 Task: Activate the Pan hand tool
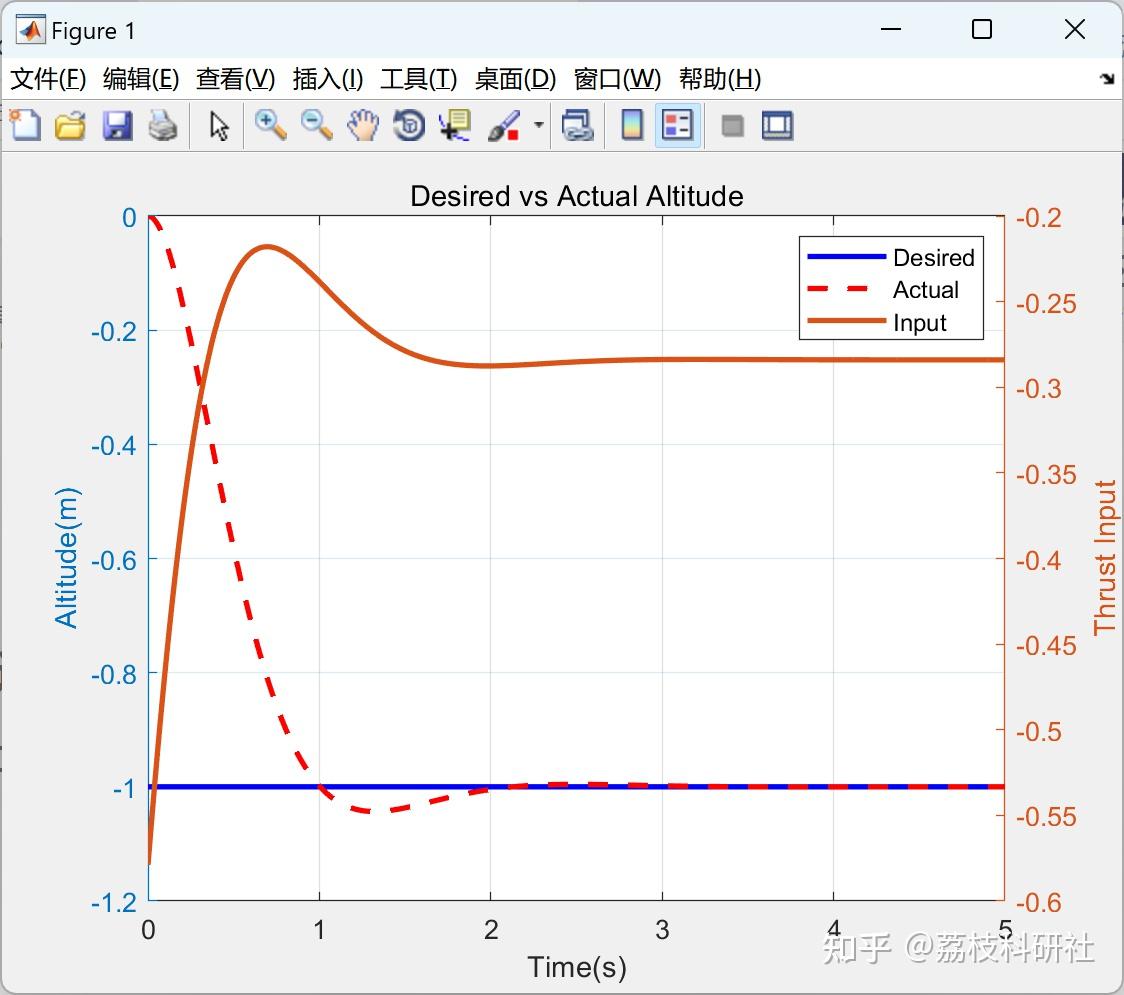[x=363, y=125]
